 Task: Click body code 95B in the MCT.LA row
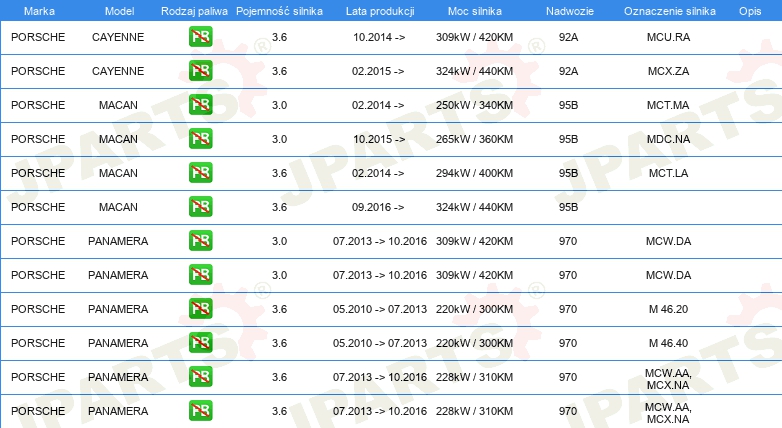568,173
